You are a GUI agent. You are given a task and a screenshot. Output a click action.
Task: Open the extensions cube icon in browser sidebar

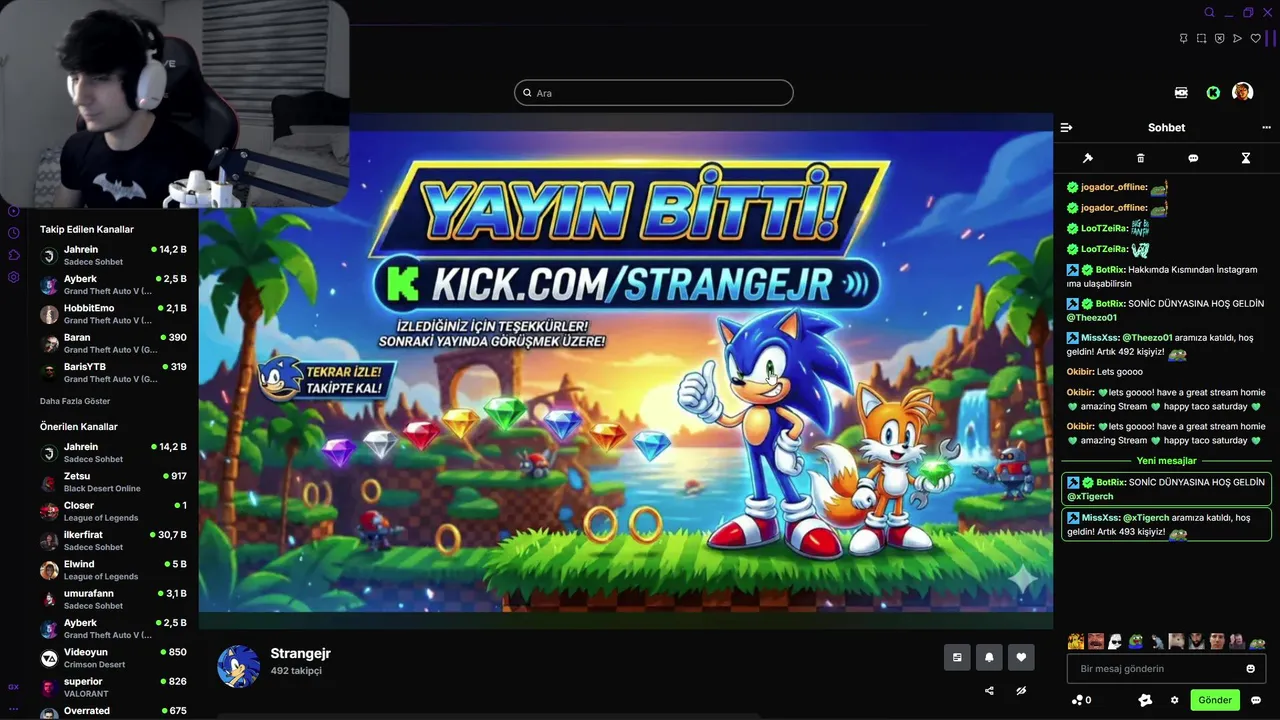pyautogui.click(x=14, y=255)
